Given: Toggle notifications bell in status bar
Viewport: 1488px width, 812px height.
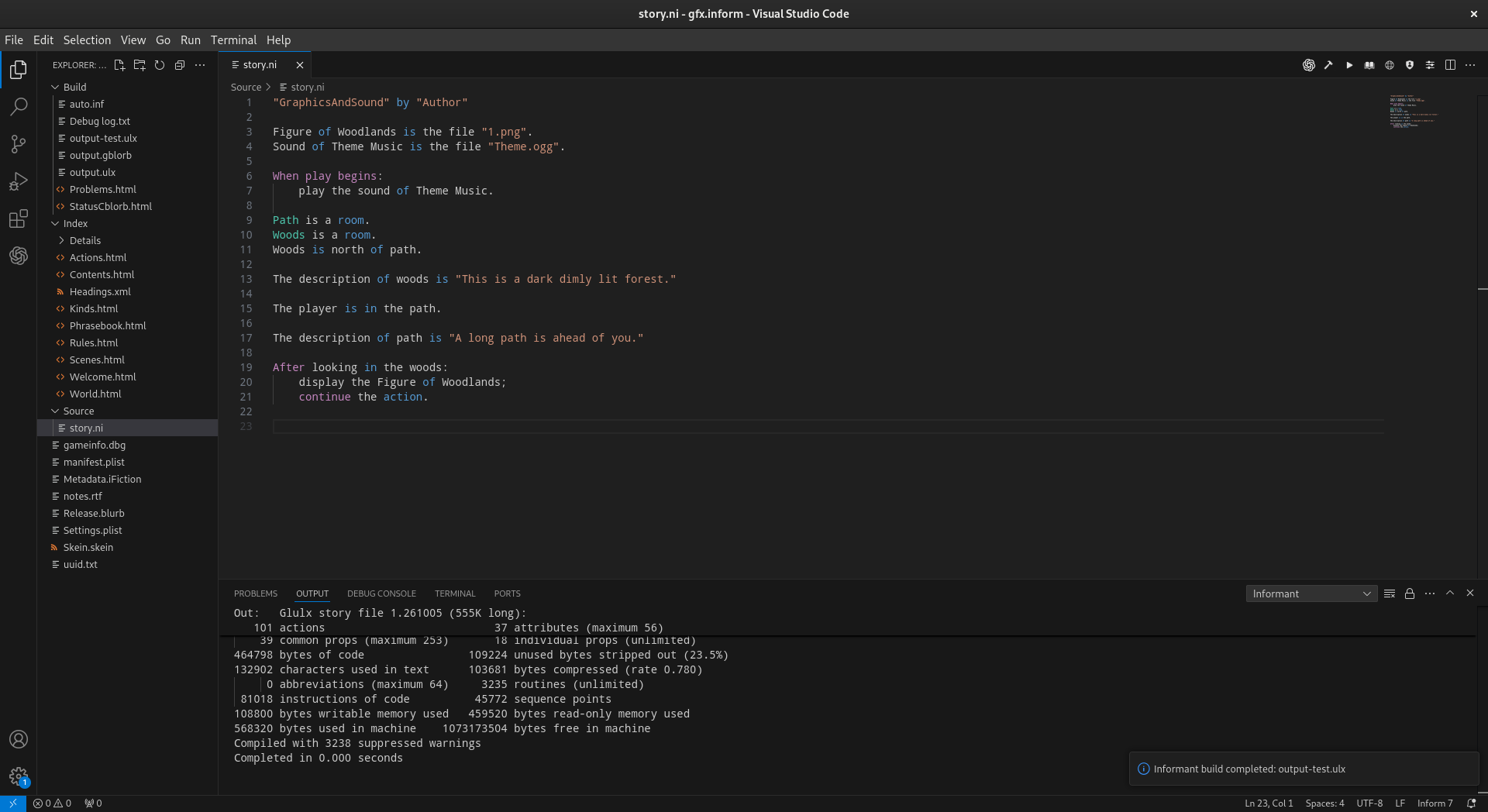Looking at the screenshot, I should [x=1471, y=803].
